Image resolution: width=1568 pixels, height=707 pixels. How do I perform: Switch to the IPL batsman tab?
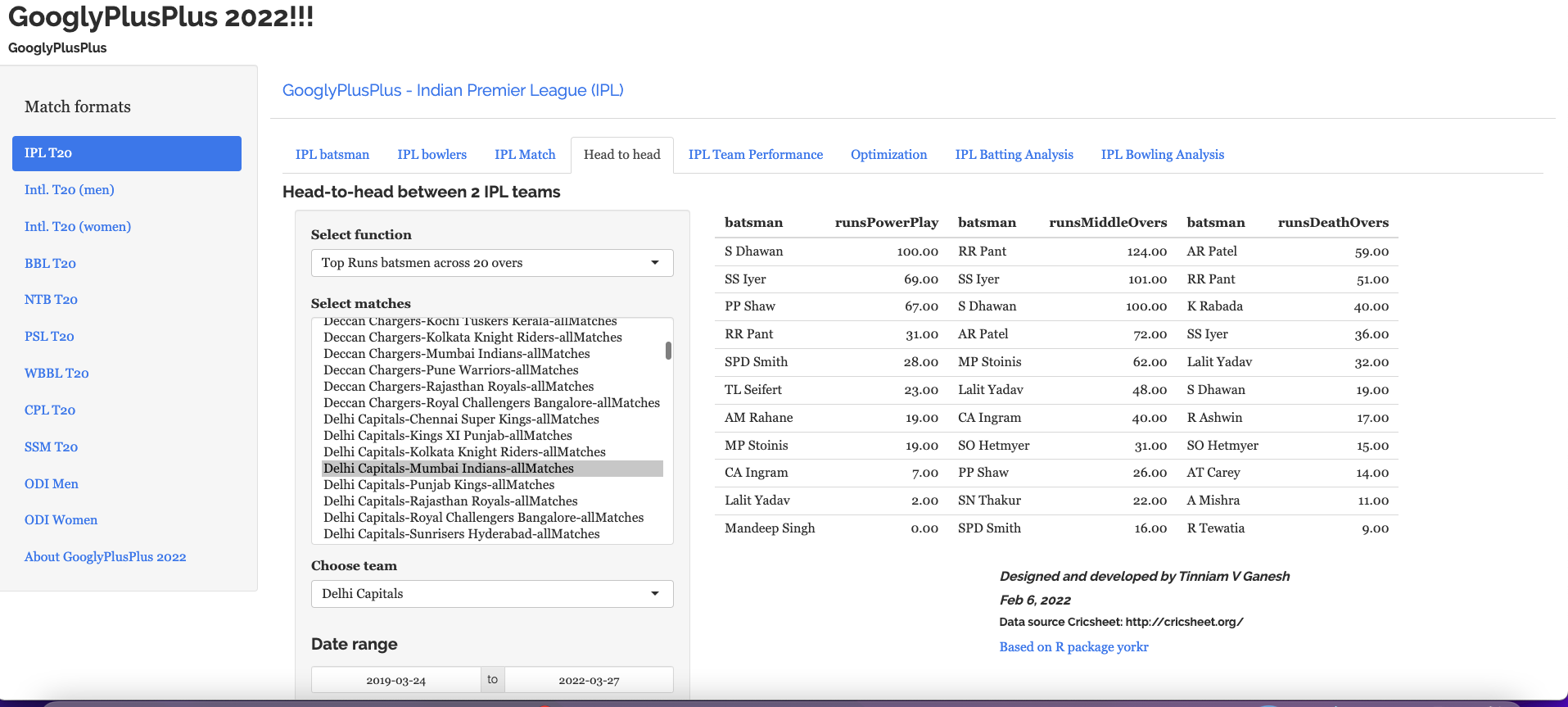[332, 155]
